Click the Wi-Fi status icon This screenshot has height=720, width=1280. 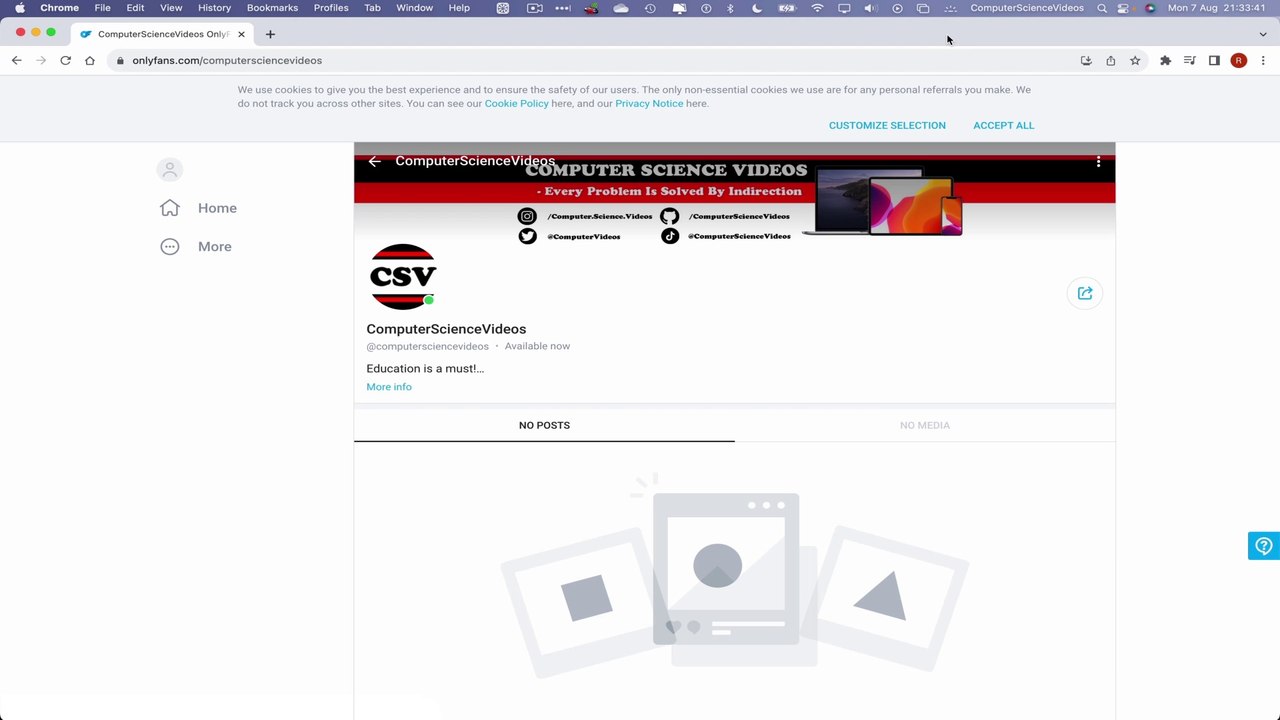818,8
